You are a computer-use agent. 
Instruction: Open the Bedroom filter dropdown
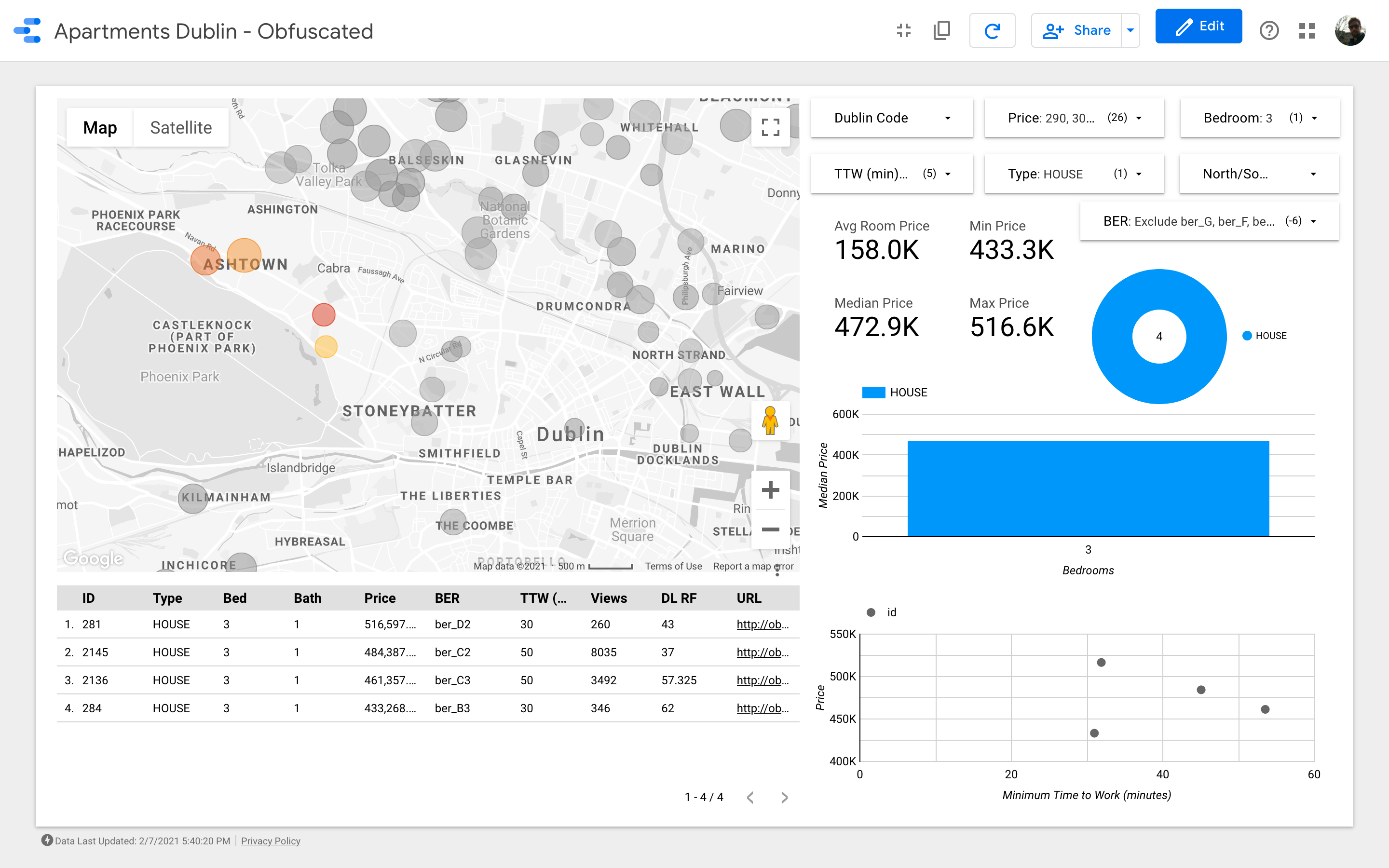click(1260, 118)
